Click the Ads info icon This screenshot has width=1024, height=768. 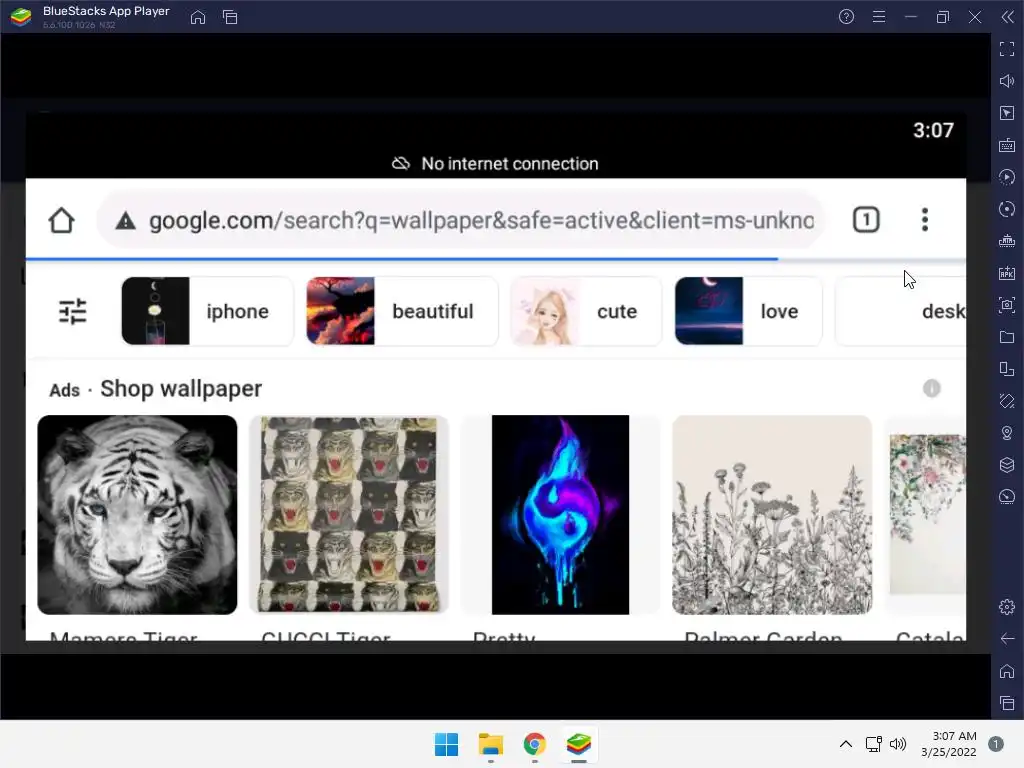(x=931, y=389)
